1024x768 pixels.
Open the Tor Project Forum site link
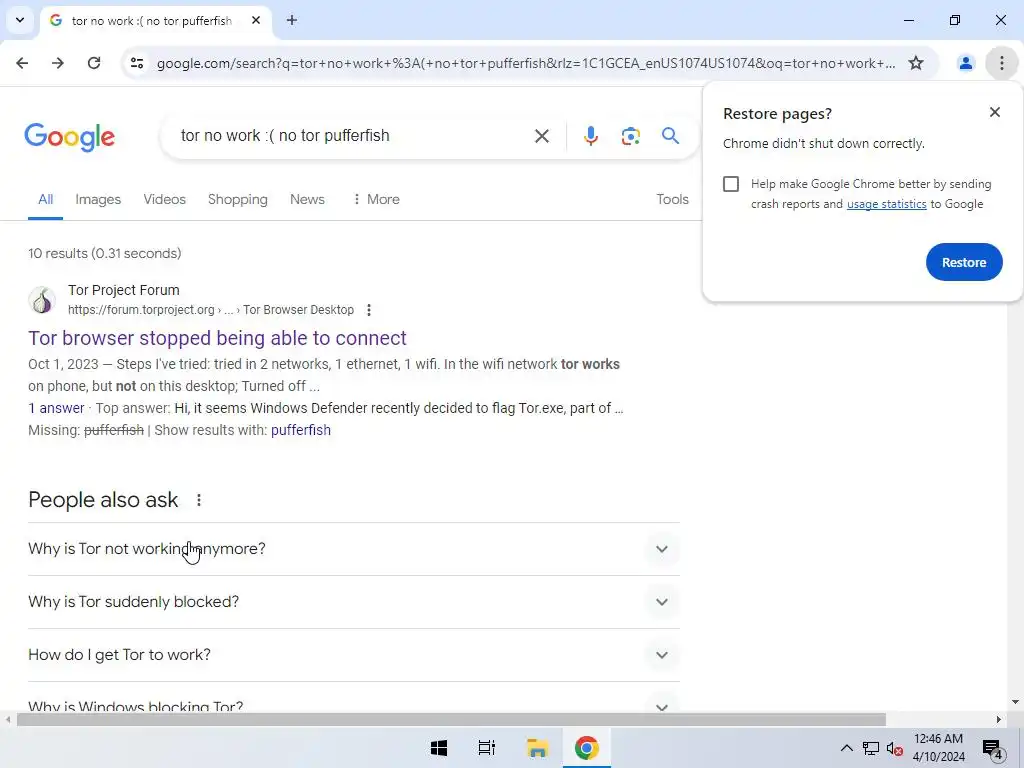coord(123,290)
